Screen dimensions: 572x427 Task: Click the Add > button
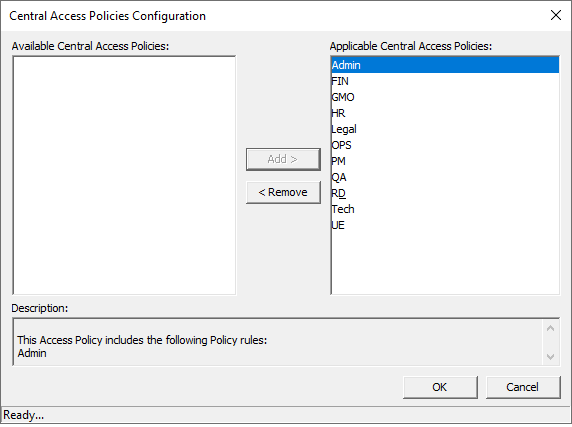coord(283,159)
